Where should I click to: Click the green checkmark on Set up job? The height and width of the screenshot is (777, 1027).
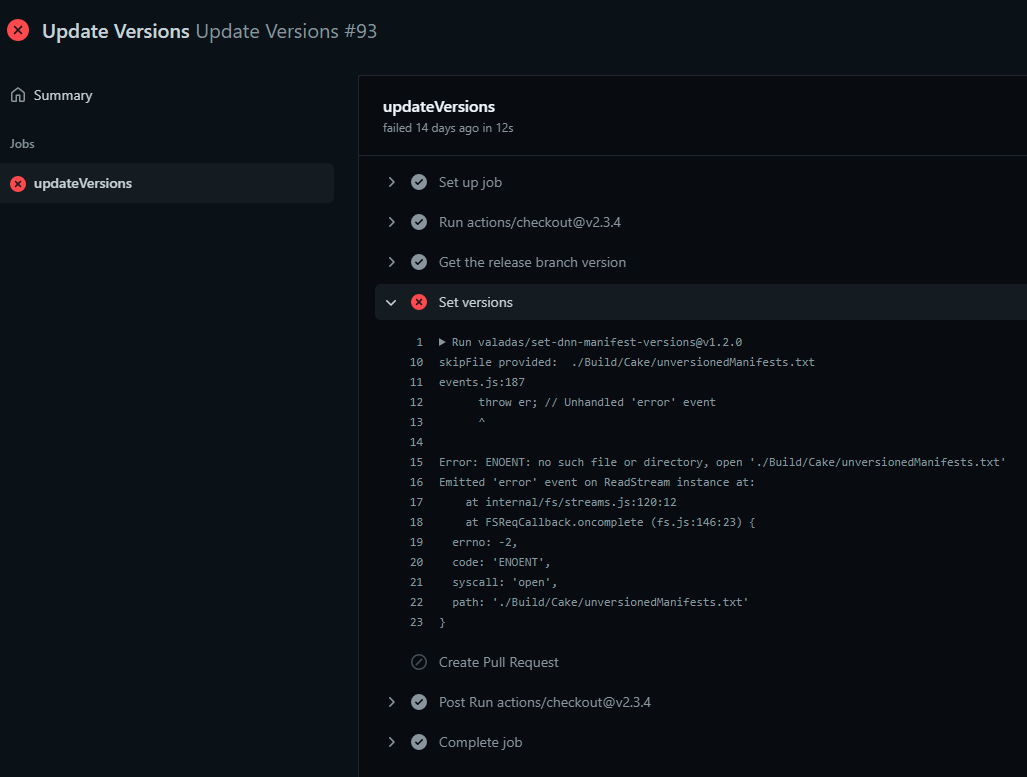click(x=418, y=182)
